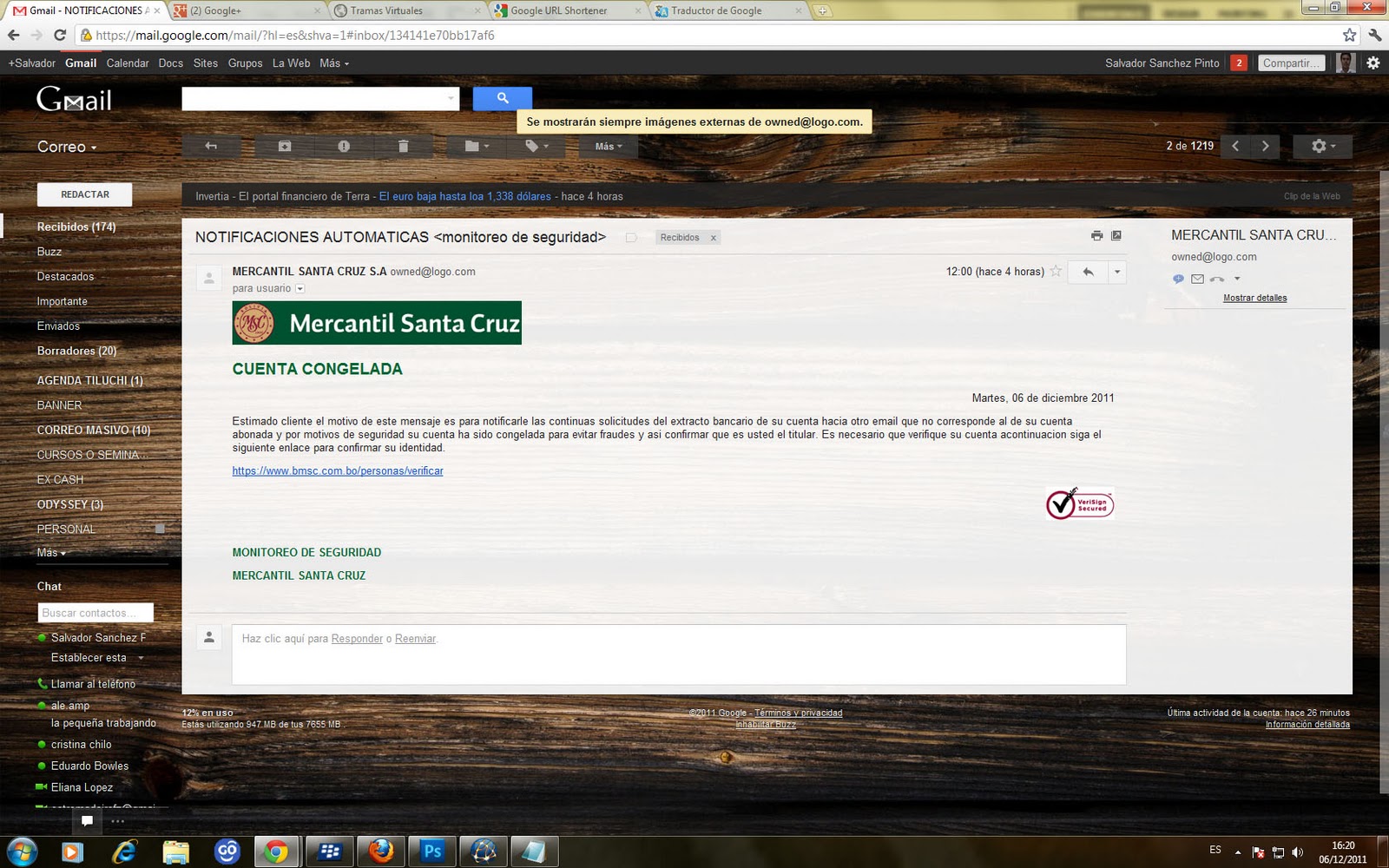Click the Back to inbox arrow button
Image resolution: width=1389 pixels, height=868 pixels.
tap(211, 146)
